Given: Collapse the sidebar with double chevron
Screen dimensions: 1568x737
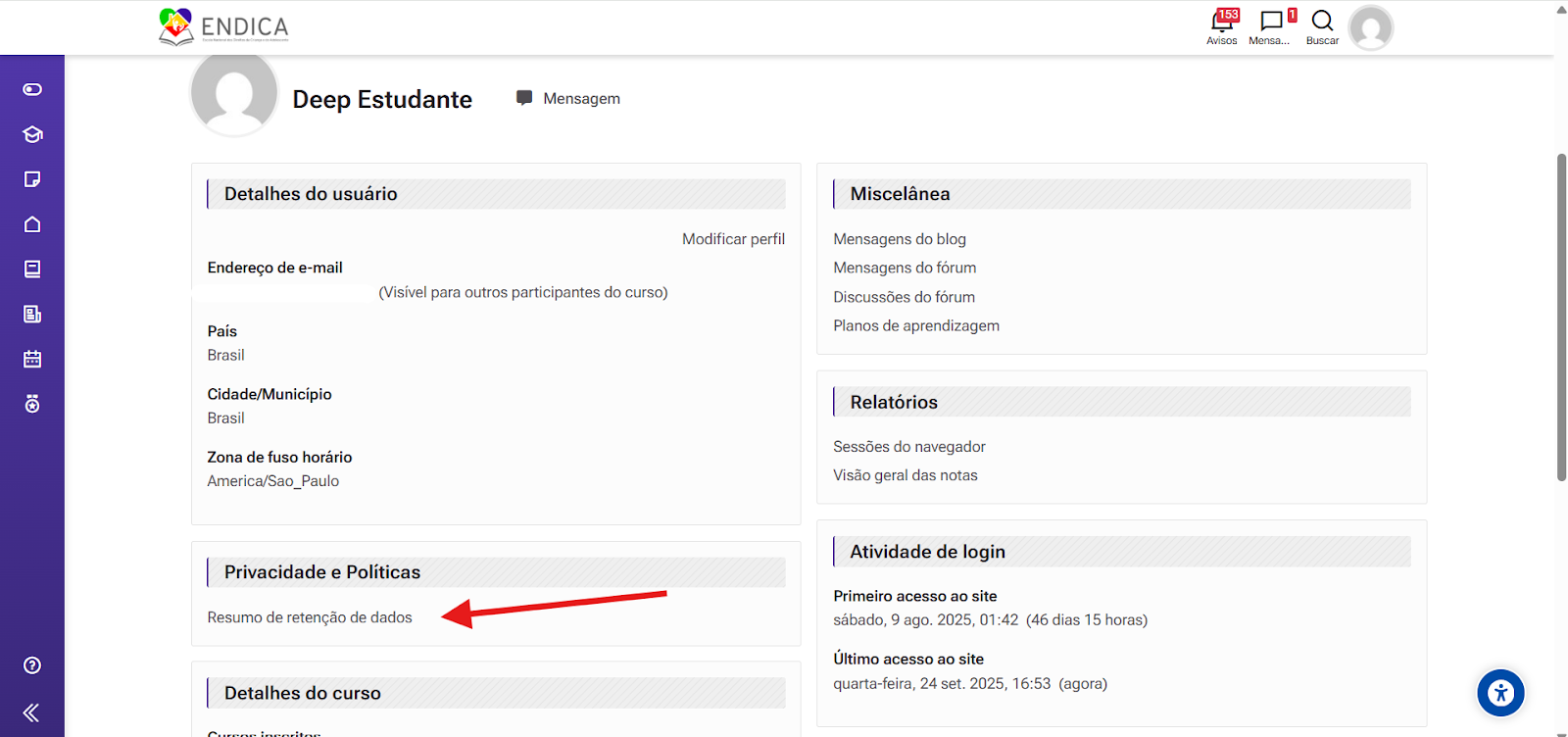Looking at the screenshot, I should coord(31,712).
